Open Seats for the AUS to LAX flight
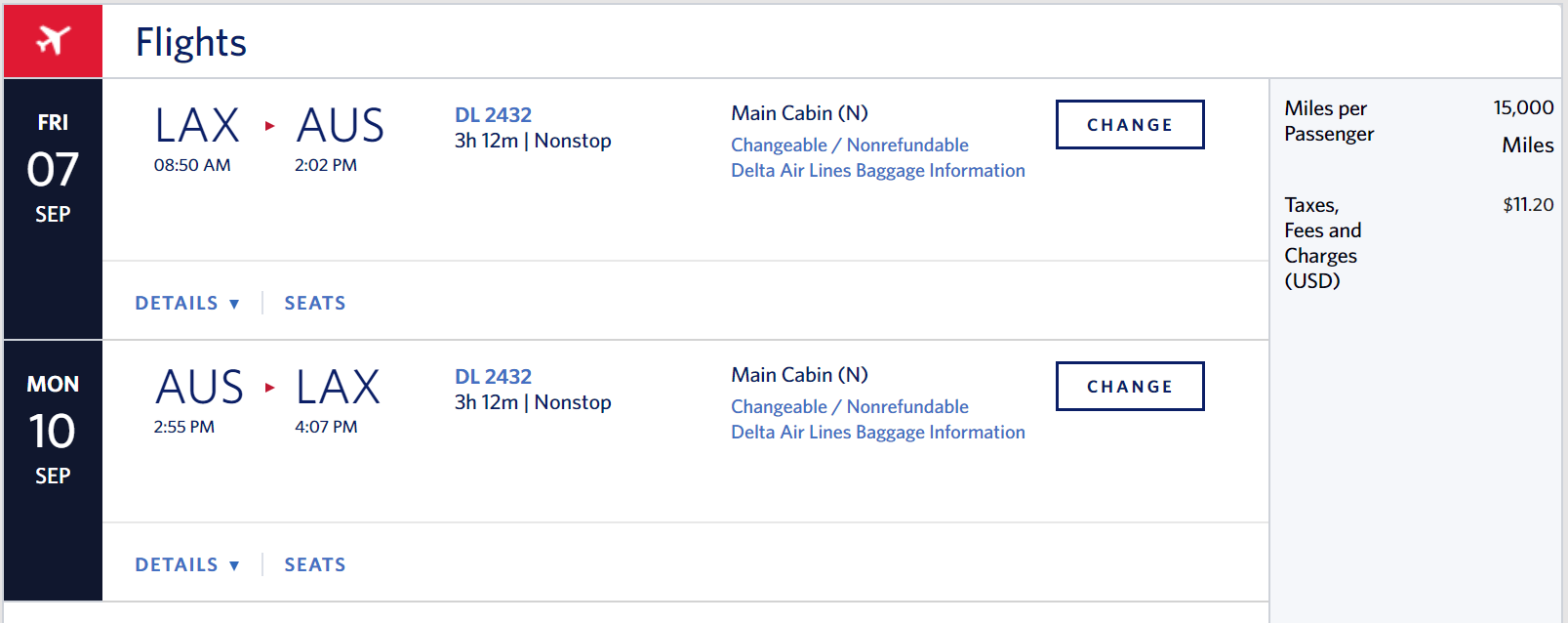Screen dimensions: 1568x623 315,564
